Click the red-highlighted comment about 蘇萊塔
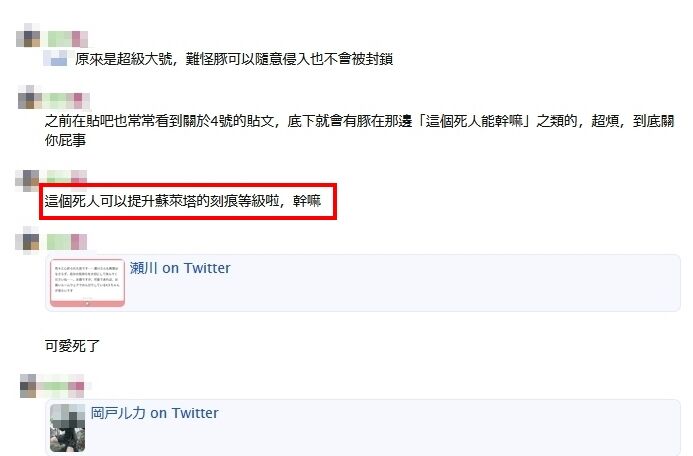 point(183,201)
